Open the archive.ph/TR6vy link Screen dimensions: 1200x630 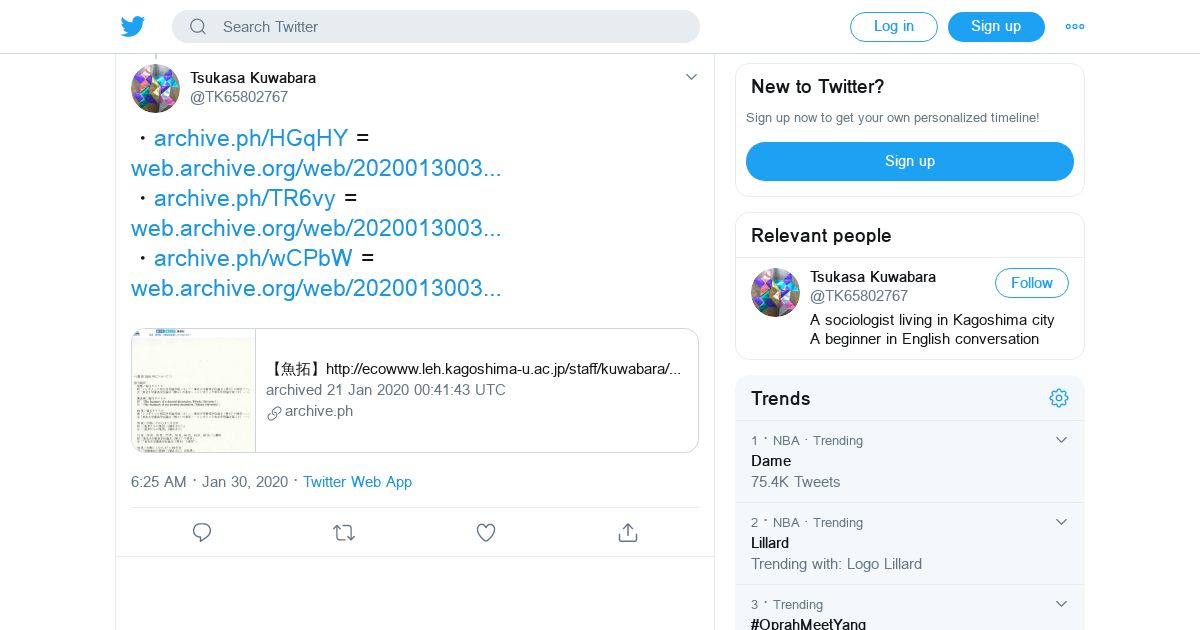[x=245, y=198]
